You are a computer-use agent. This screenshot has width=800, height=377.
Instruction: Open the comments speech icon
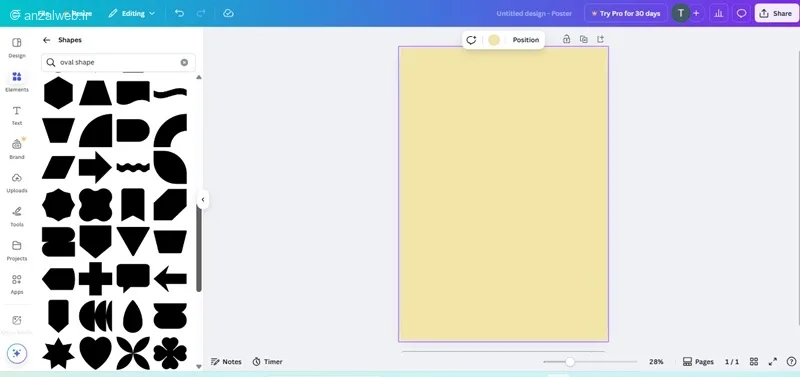(x=742, y=13)
